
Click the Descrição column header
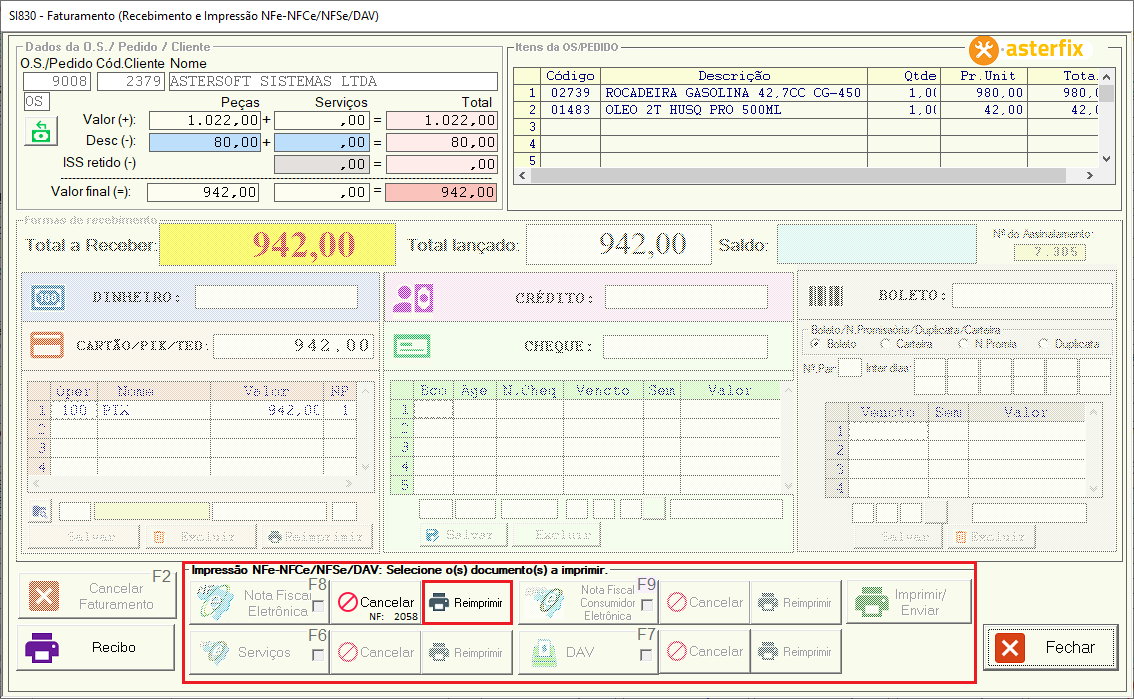pos(734,76)
